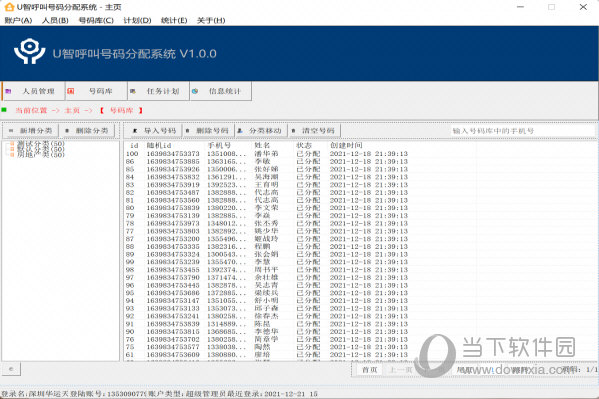599x399 pixels.
Task: Select the first category 测试分类(50) in the tree
Action: tap(40, 144)
